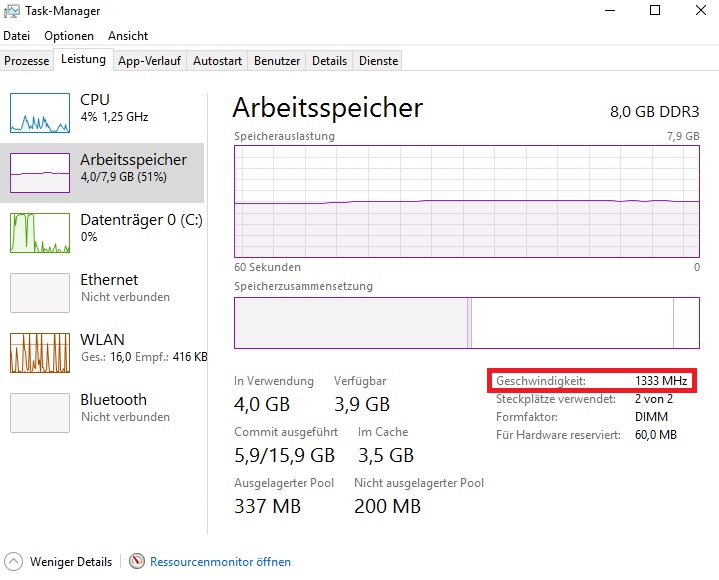Open the Ressourcenmonitor öffnen link
This screenshot has width=719, height=580.
(x=220, y=562)
